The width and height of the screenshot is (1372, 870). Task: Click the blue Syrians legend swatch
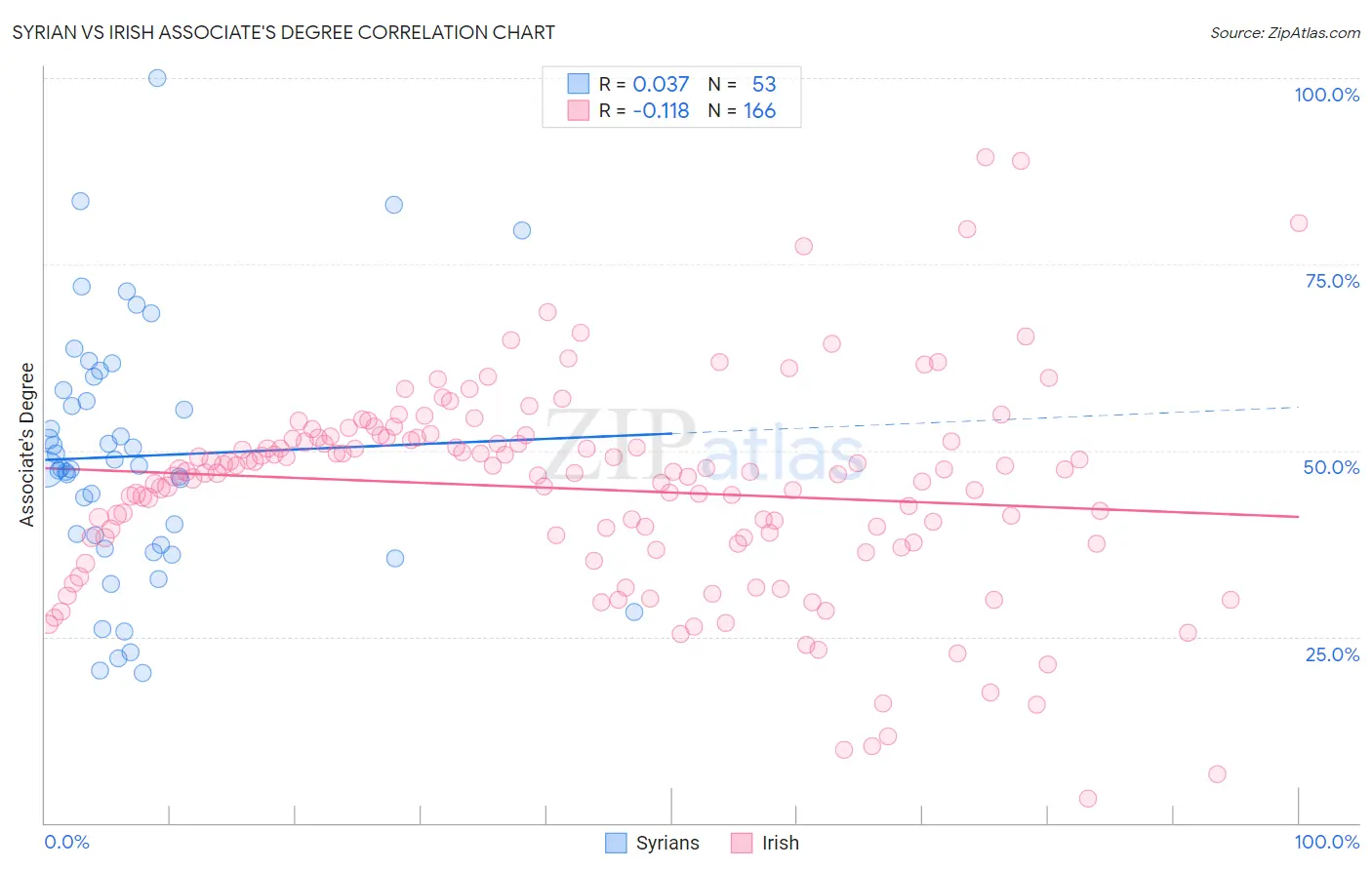(x=616, y=843)
